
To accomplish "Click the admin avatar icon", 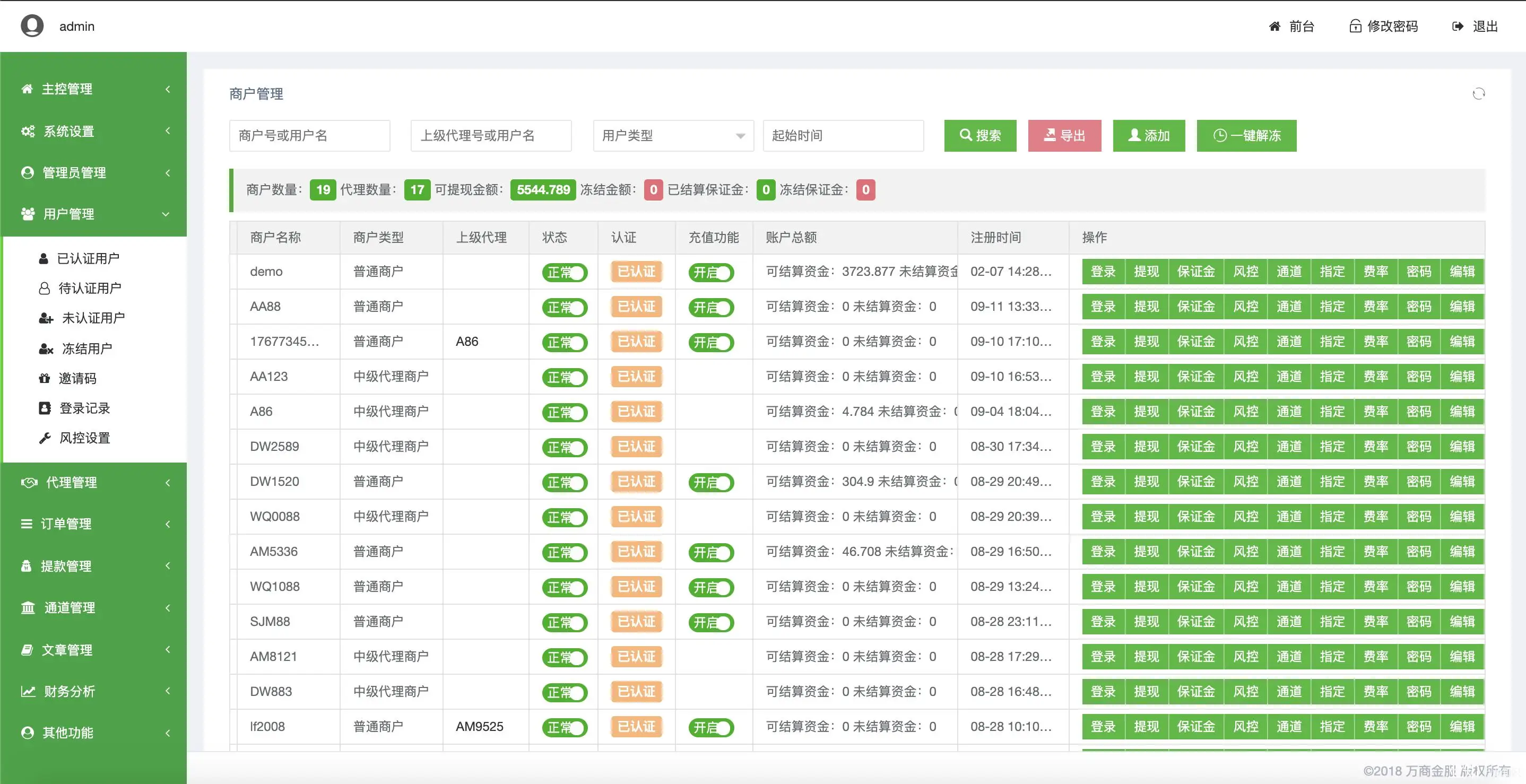I will pos(32,25).
